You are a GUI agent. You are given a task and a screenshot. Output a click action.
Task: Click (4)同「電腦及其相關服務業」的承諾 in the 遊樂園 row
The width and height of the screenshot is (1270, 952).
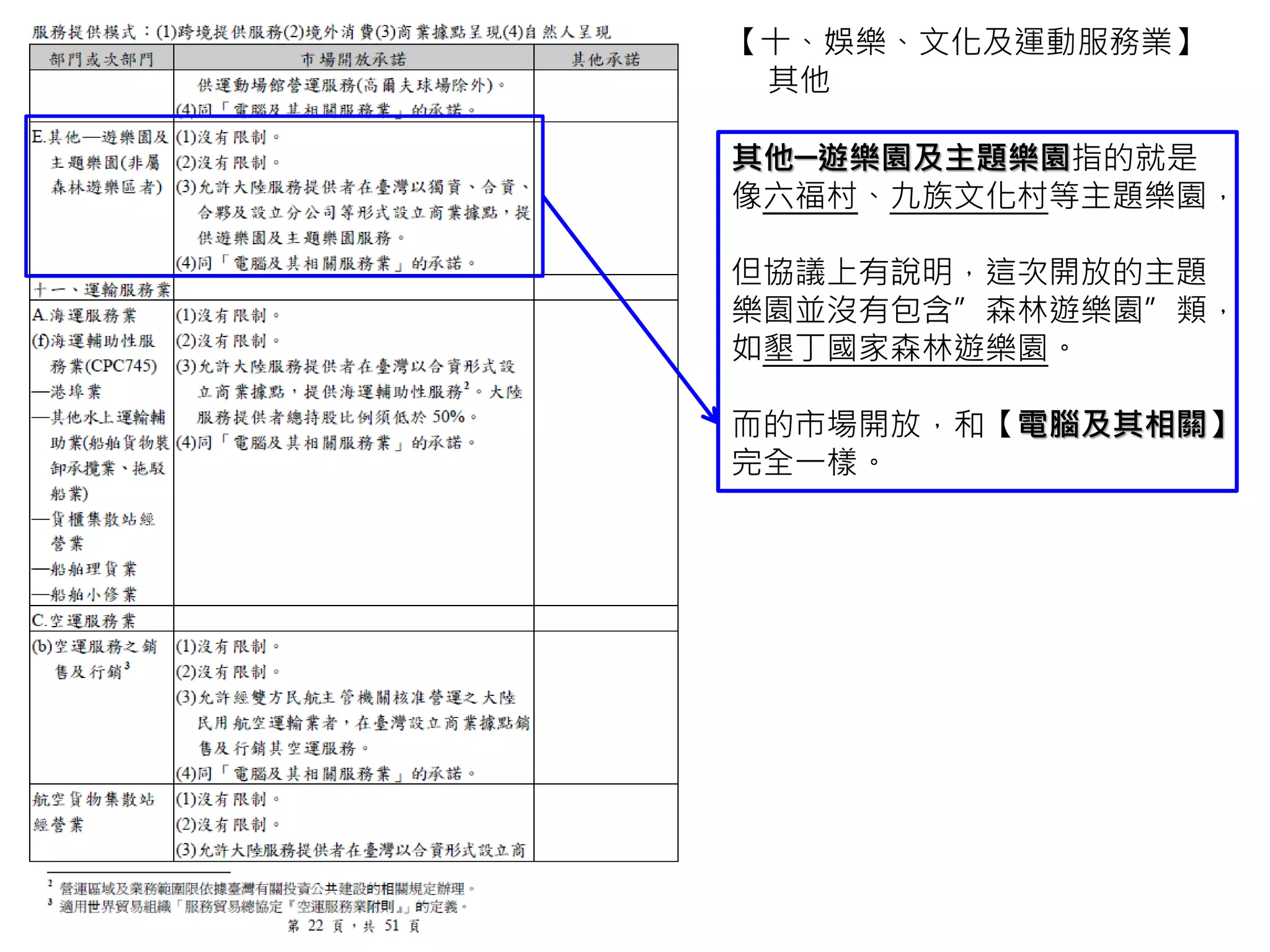(326, 263)
